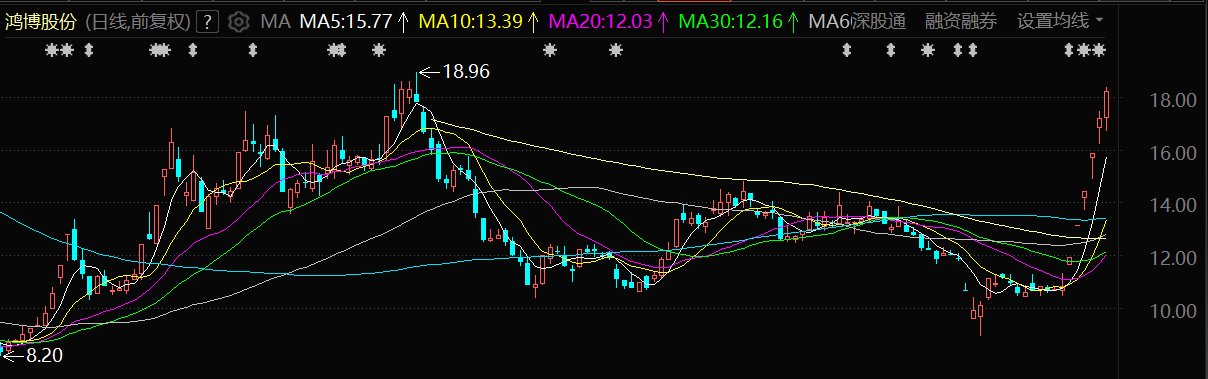Click the dropdown arrow after 设置均线
The image size is (1208, 379).
click(1100, 21)
